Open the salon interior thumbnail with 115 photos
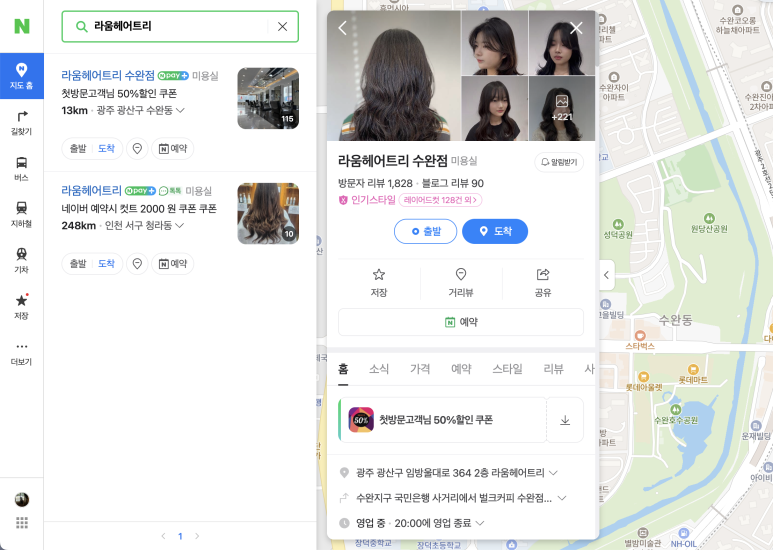This screenshot has width=773, height=550. pyautogui.click(x=268, y=98)
